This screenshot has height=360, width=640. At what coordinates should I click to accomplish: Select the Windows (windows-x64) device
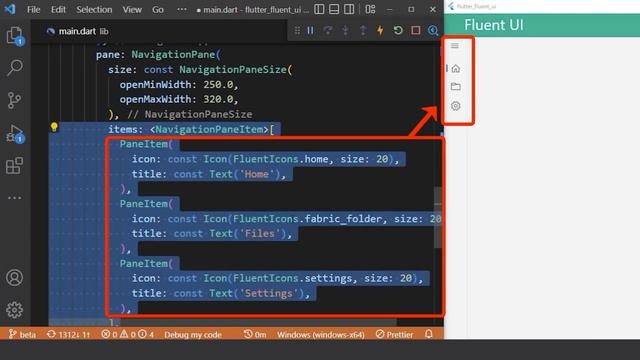[x=320, y=335]
